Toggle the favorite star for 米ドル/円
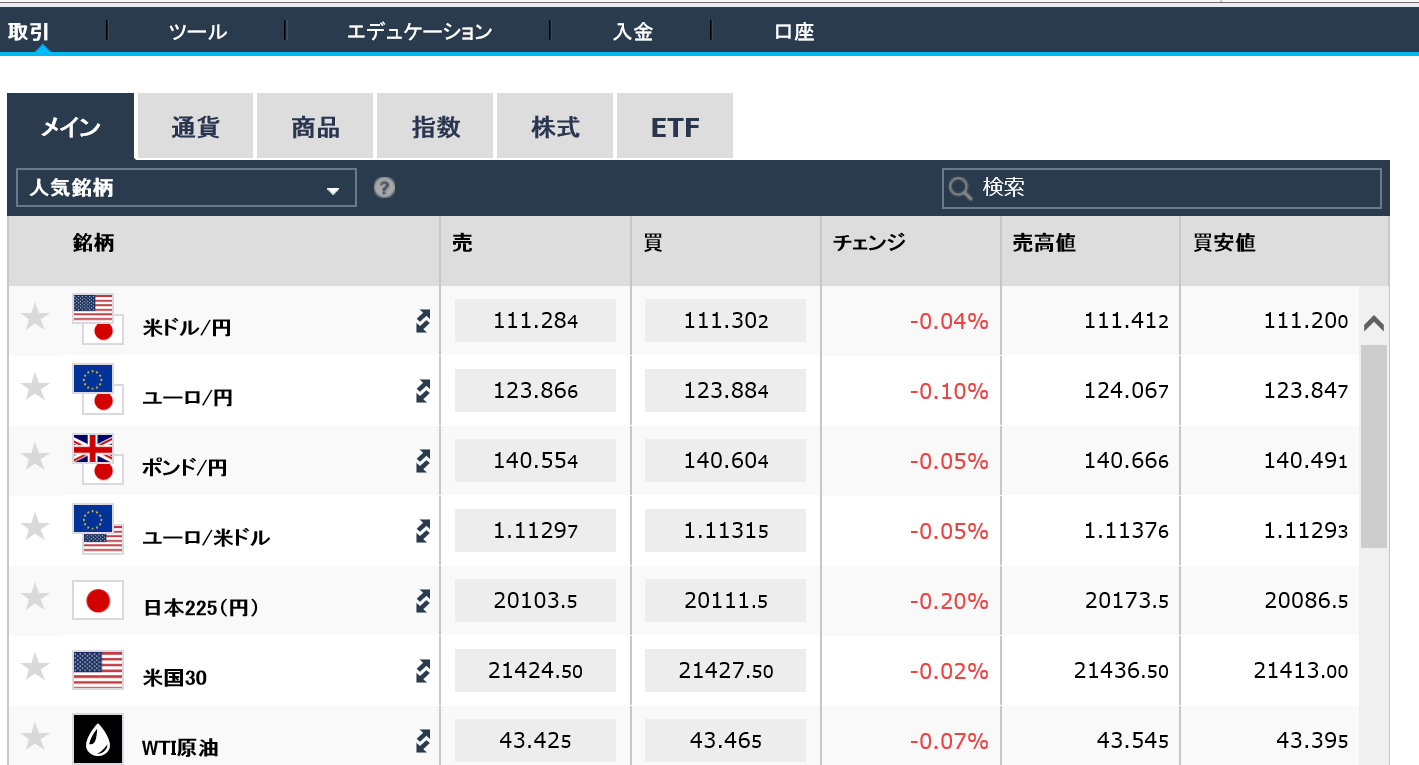Image resolution: width=1419 pixels, height=765 pixels. (35, 320)
